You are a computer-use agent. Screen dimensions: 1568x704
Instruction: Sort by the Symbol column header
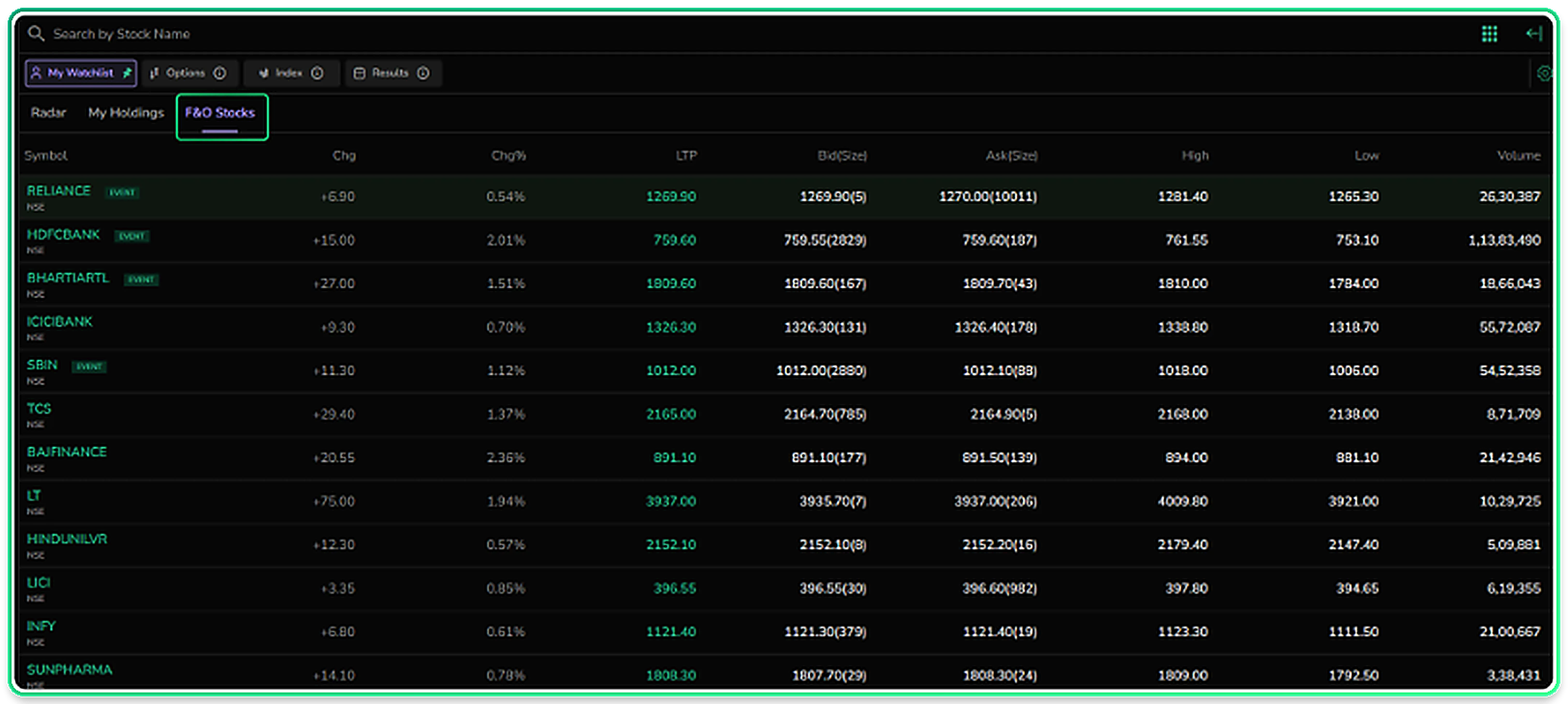pyautogui.click(x=45, y=155)
